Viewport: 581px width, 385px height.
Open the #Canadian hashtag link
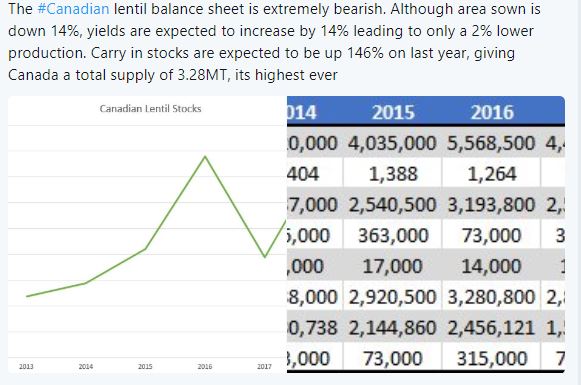pos(73,9)
